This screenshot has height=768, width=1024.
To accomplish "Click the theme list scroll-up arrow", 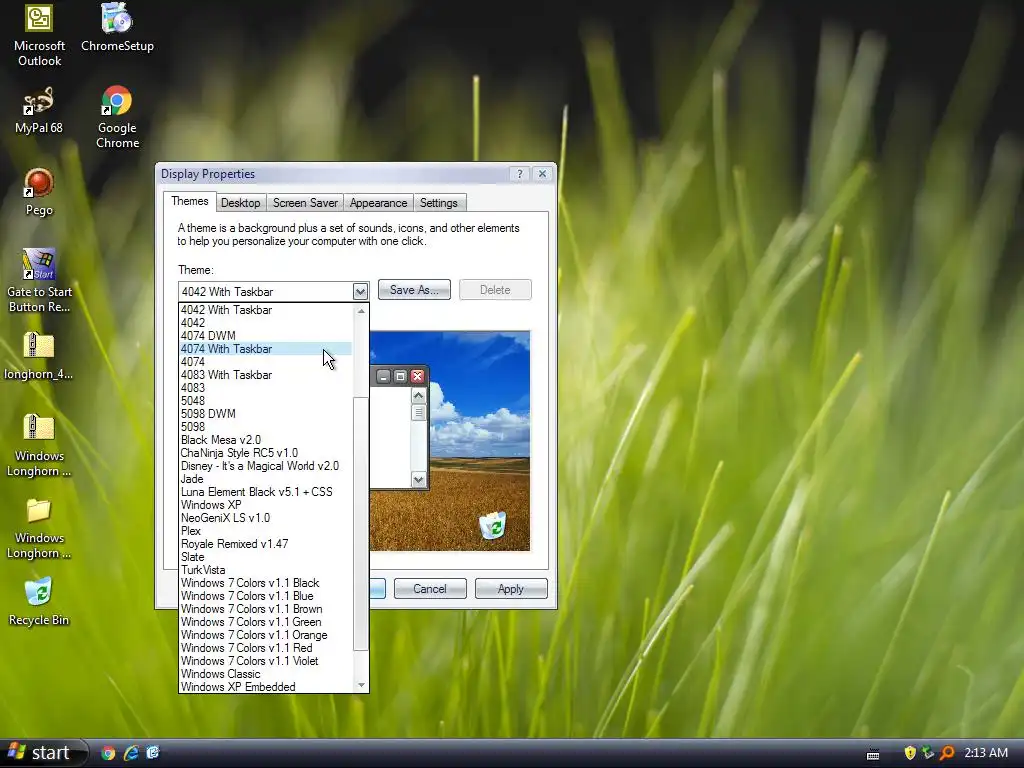I will (x=361, y=312).
